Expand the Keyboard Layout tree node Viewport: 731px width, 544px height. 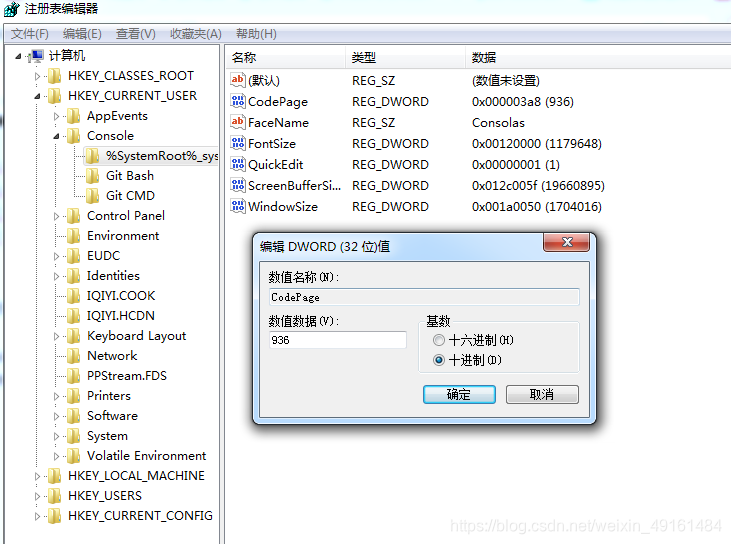(56, 337)
